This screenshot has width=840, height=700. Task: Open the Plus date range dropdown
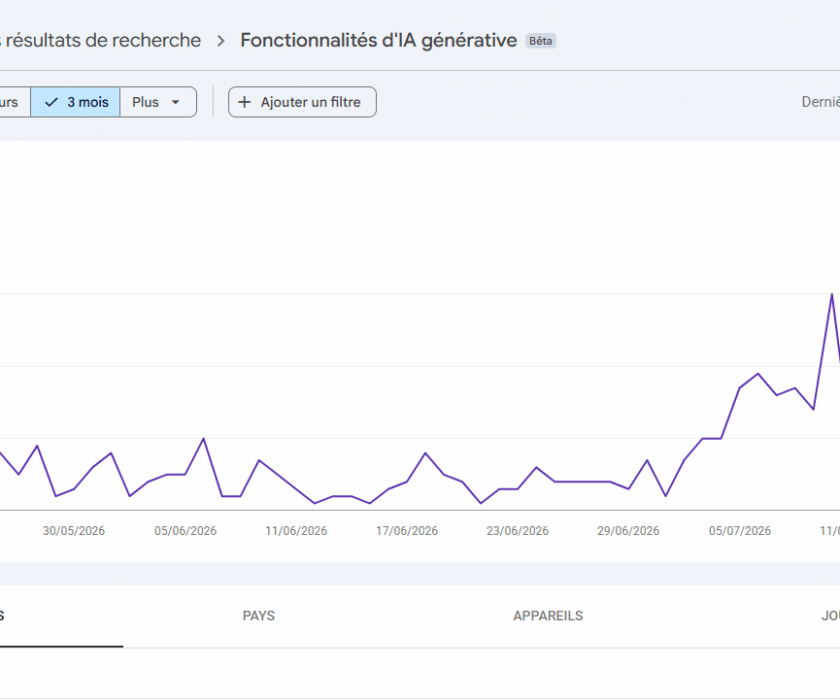pyautogui.click(x=158, y=102)
